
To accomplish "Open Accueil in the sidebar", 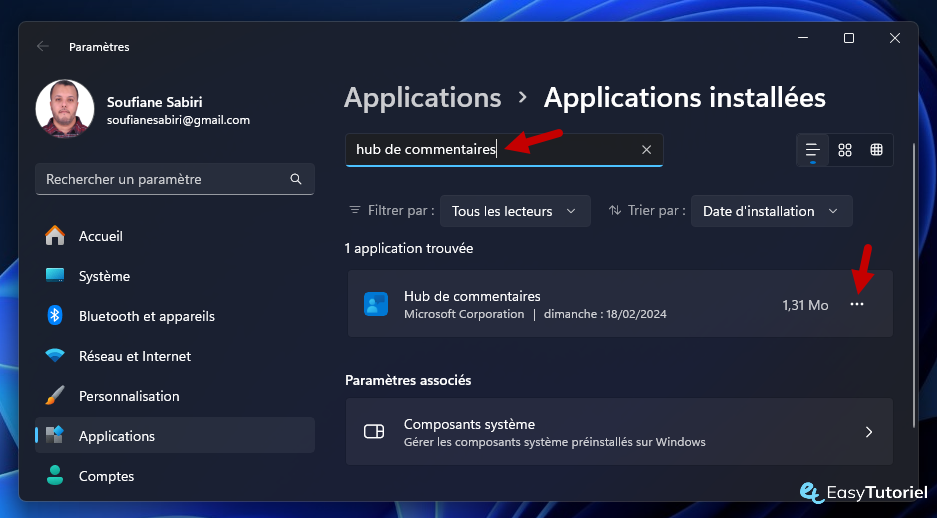I will coord(174,236).
